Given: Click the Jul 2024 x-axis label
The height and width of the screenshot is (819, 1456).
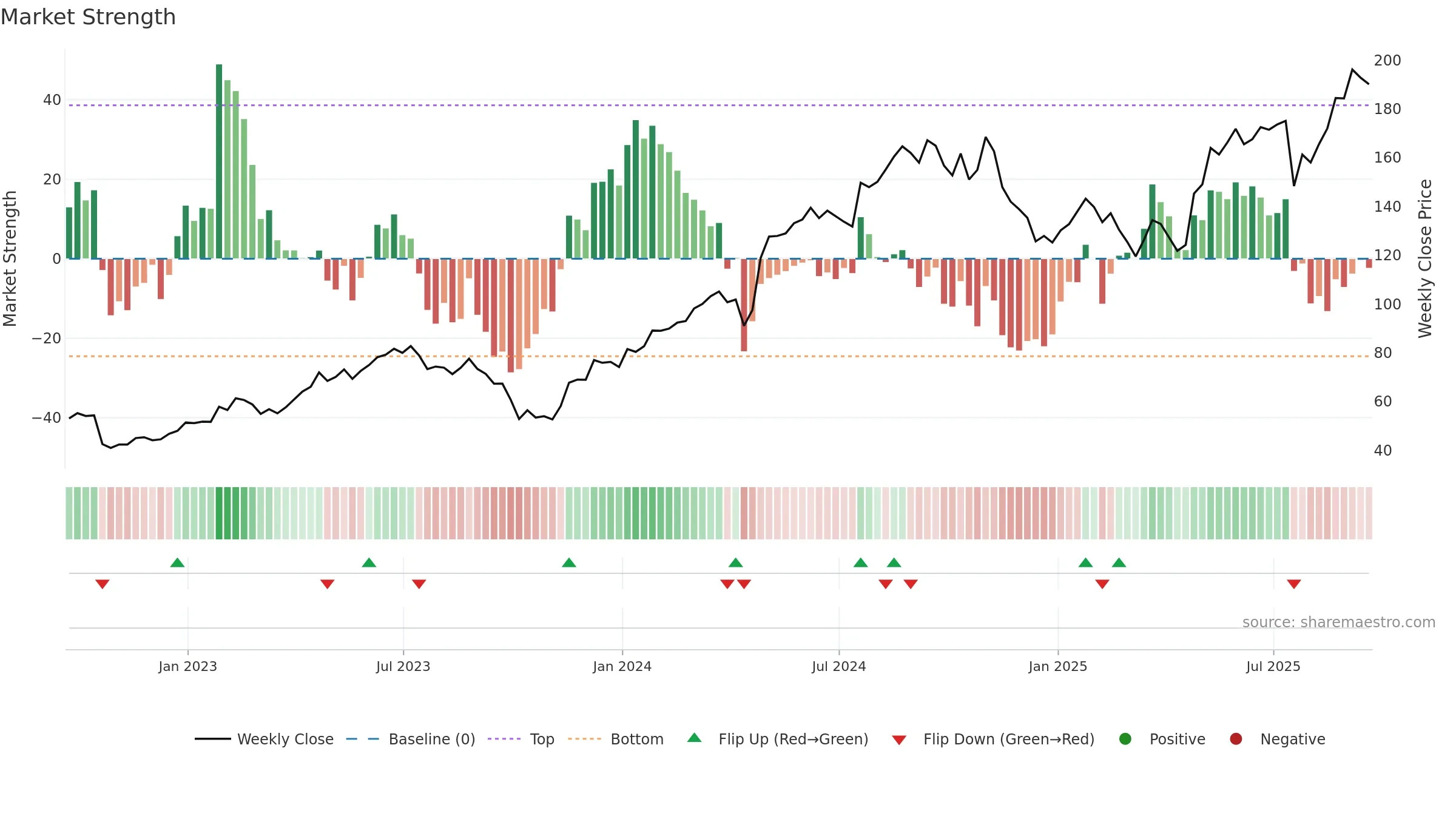Looking at the screenshot, I should pyautogui.click(x=839, y=666).
